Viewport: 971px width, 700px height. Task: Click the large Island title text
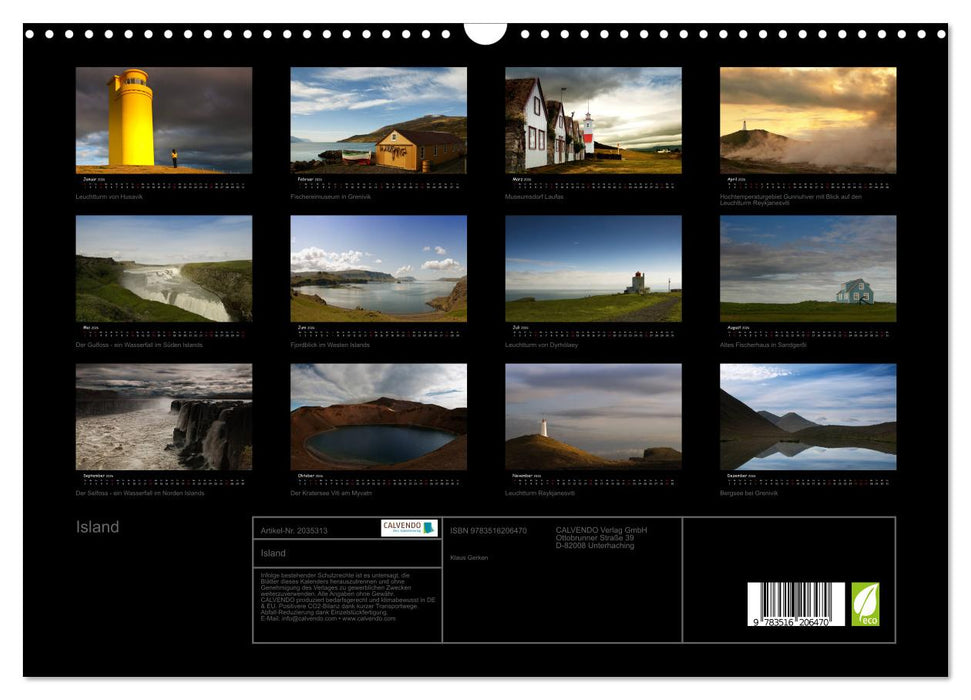point(98,527)
